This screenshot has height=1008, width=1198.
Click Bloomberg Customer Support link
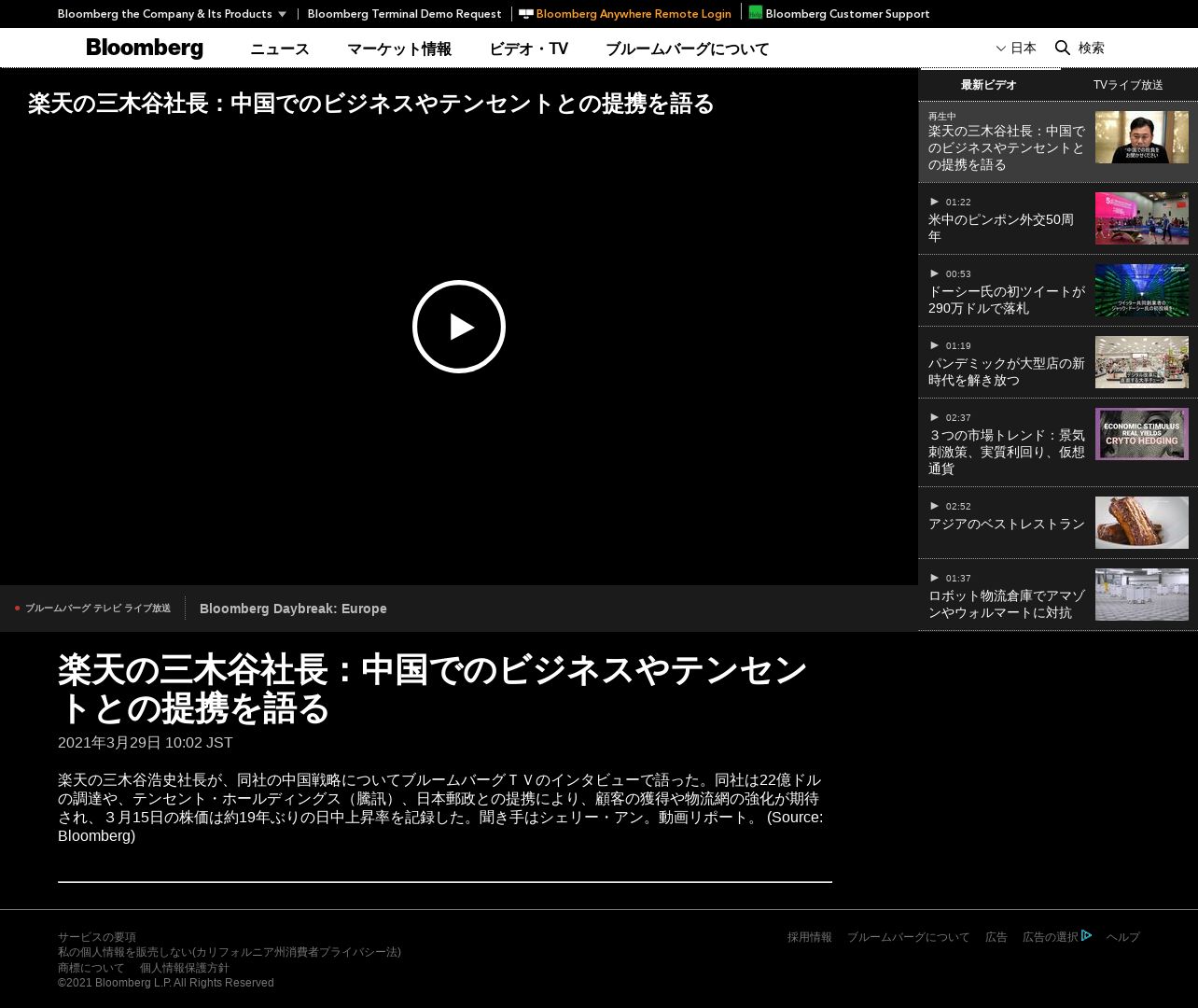point(847,14)
